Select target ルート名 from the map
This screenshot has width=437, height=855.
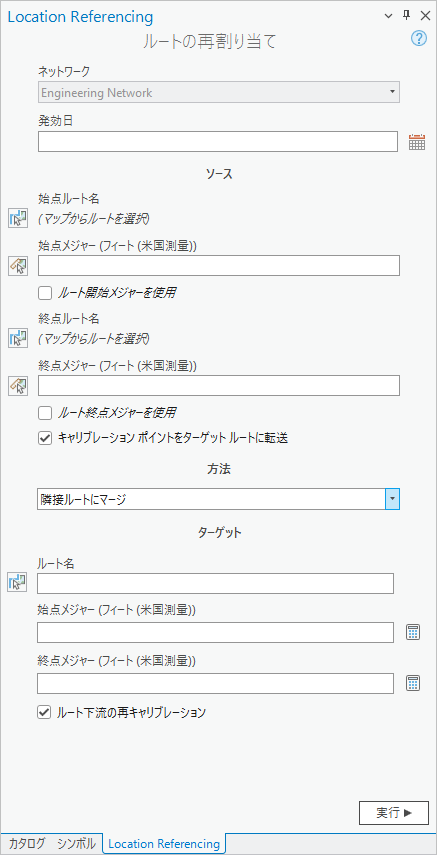coord(17,582)
